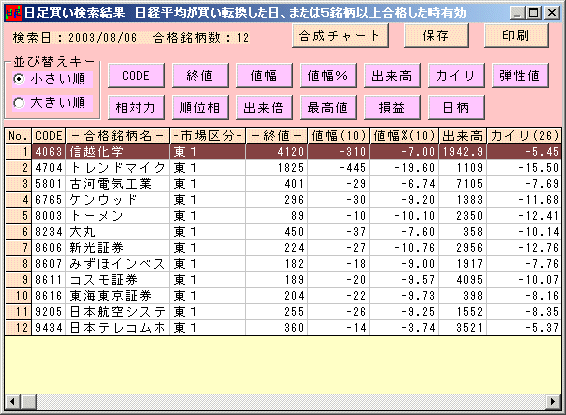Click code cell 9434
The image size is (566, 415).
[x=49, y=328]
